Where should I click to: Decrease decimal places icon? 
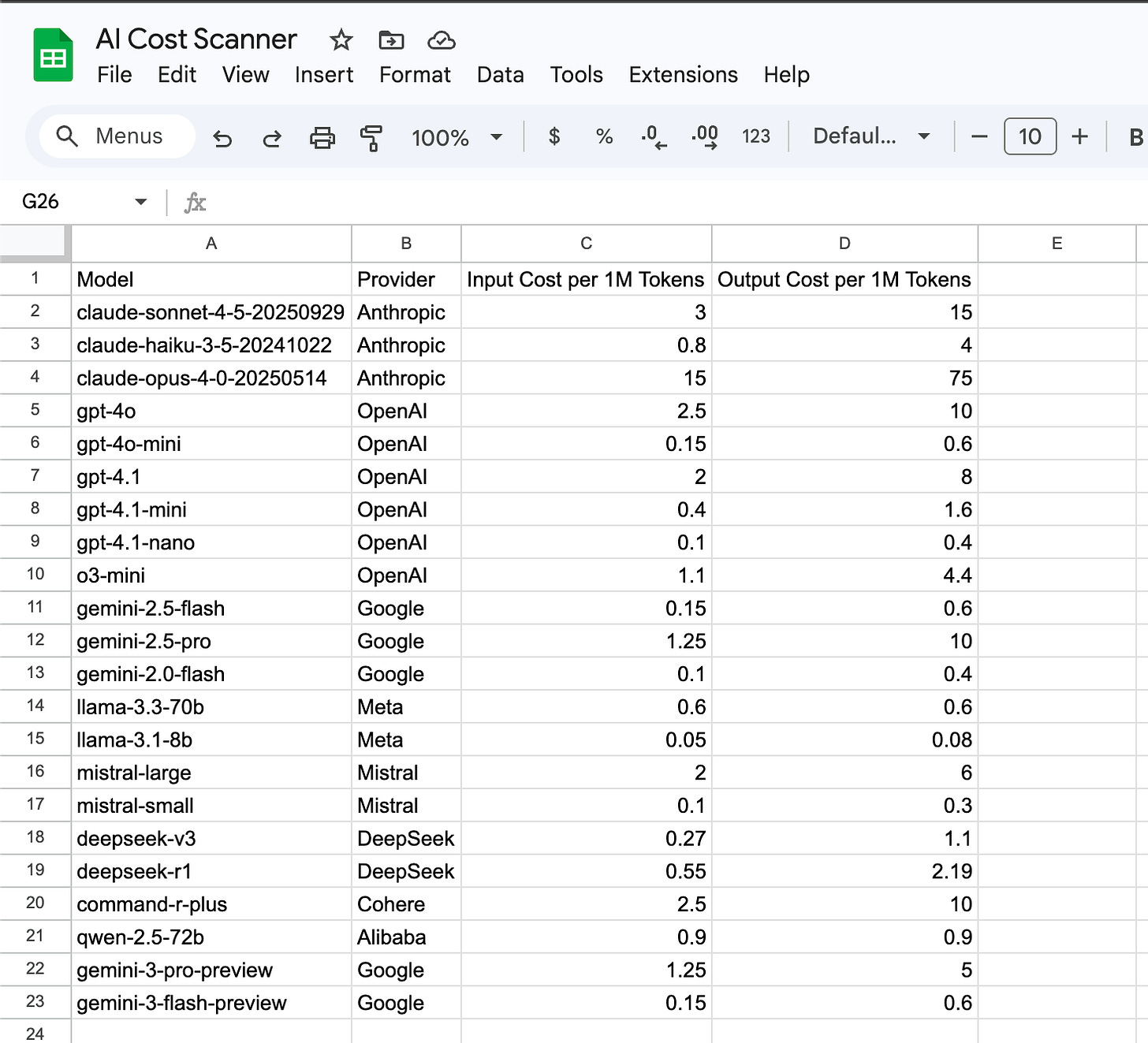[654, 136]
